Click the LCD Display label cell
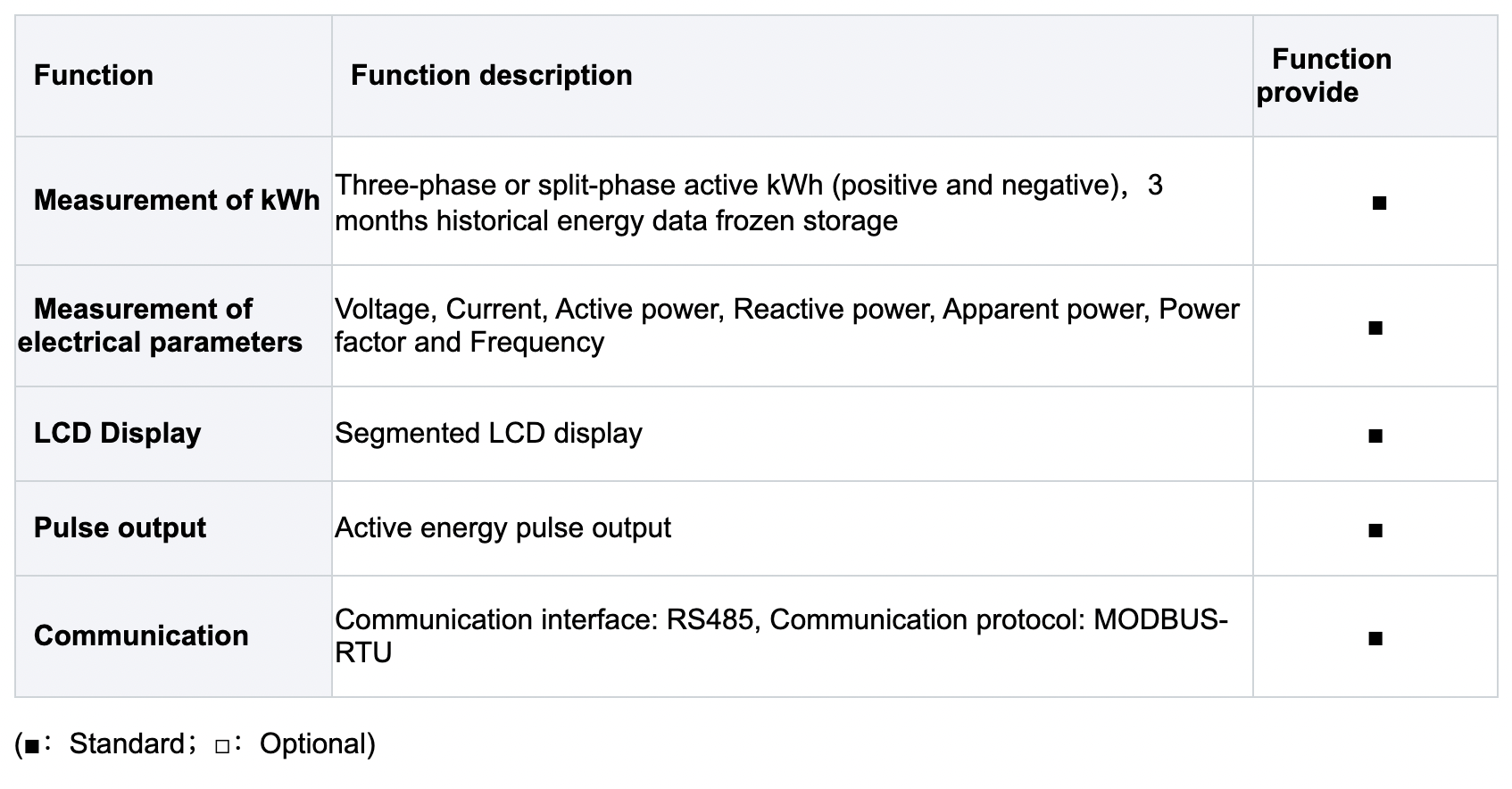 tap(117, 433)
